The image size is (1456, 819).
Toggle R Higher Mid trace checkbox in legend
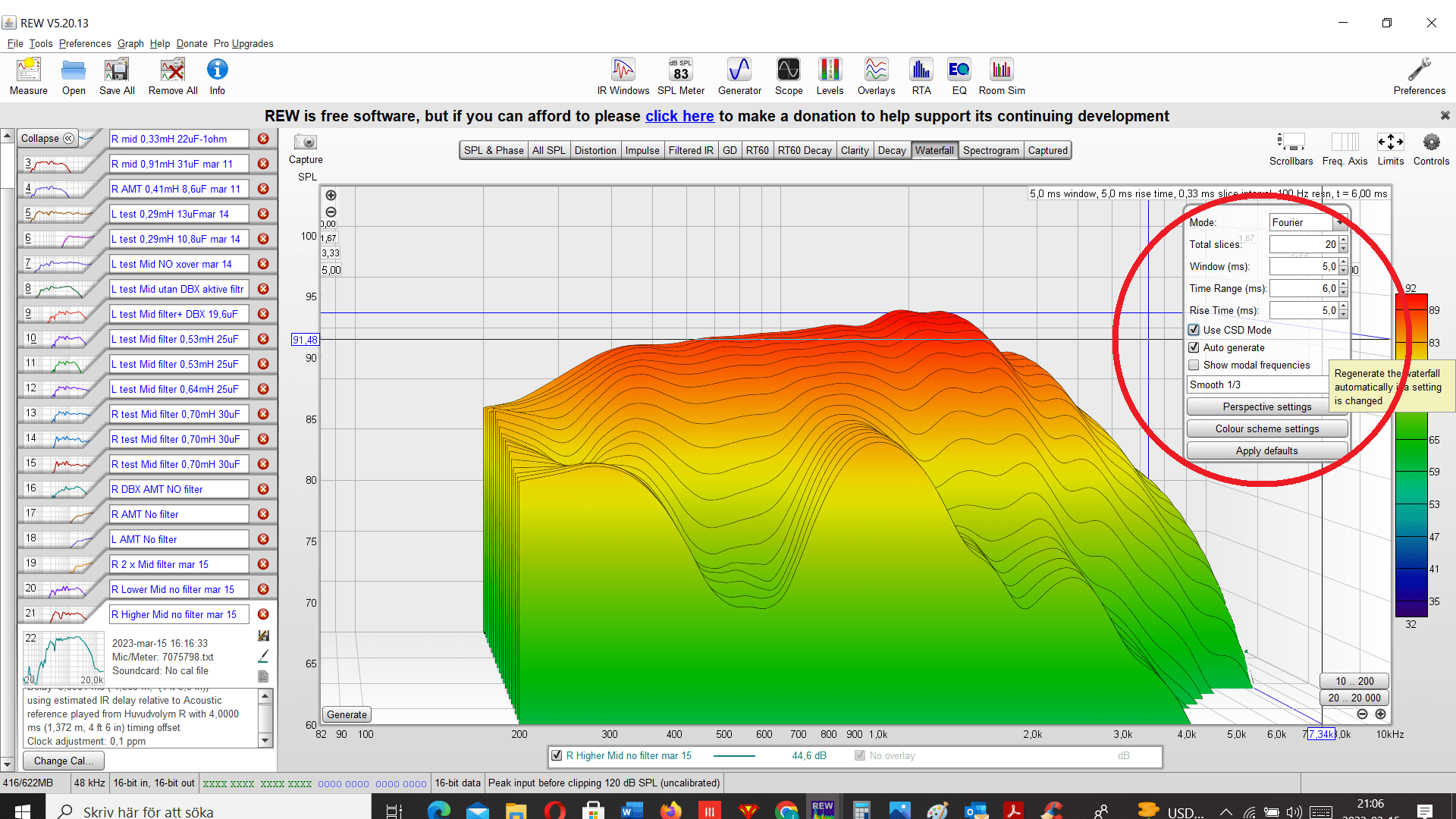pos(557,755)
